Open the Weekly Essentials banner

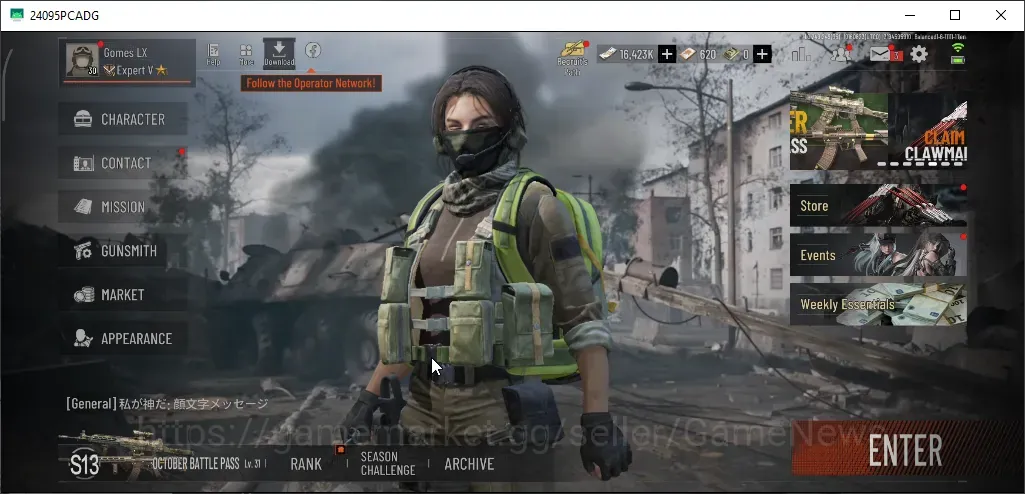pyautogui.click(x=878, y=304)
